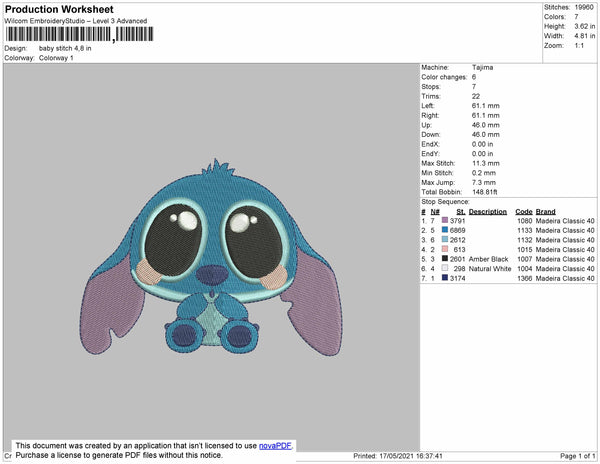Click the 'Printed: 17/05/2021 16:37:41' footer text

(x=398, y=456)
